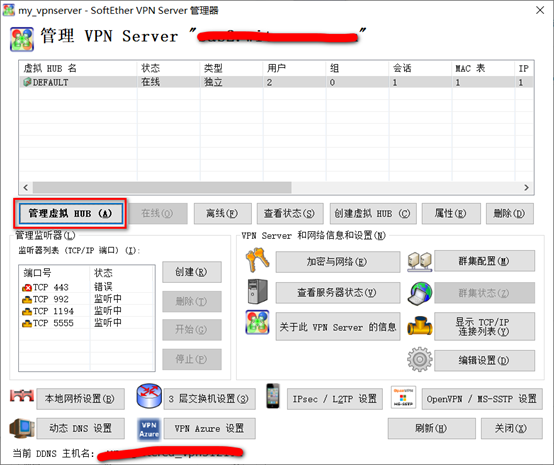
Task: Click the right arrow of horizontal scrollbar
Action: 526,187
